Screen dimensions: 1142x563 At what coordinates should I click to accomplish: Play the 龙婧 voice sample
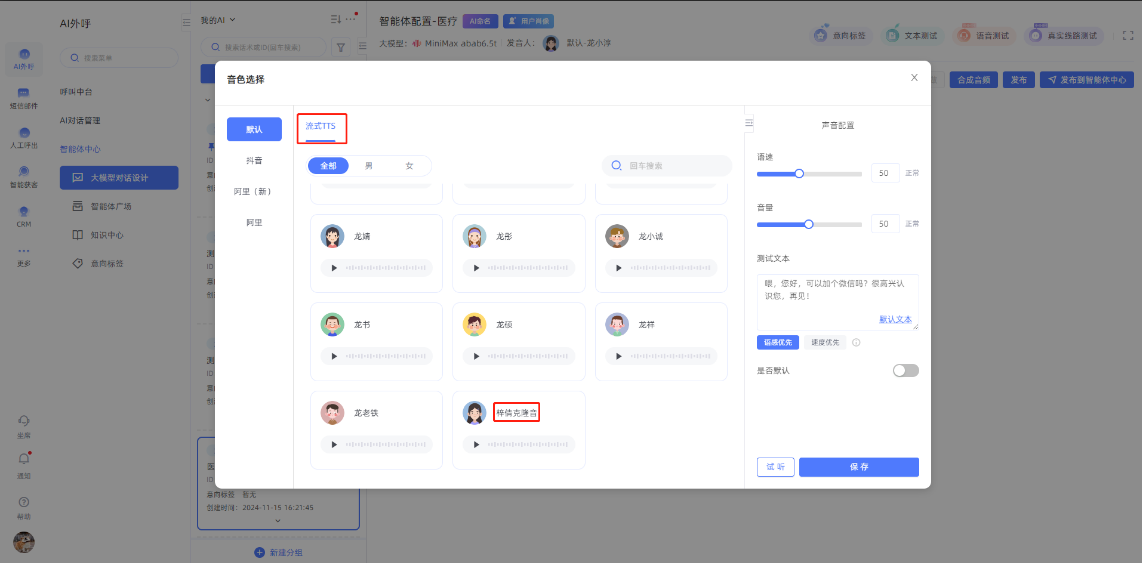click(x=333, y=268)
